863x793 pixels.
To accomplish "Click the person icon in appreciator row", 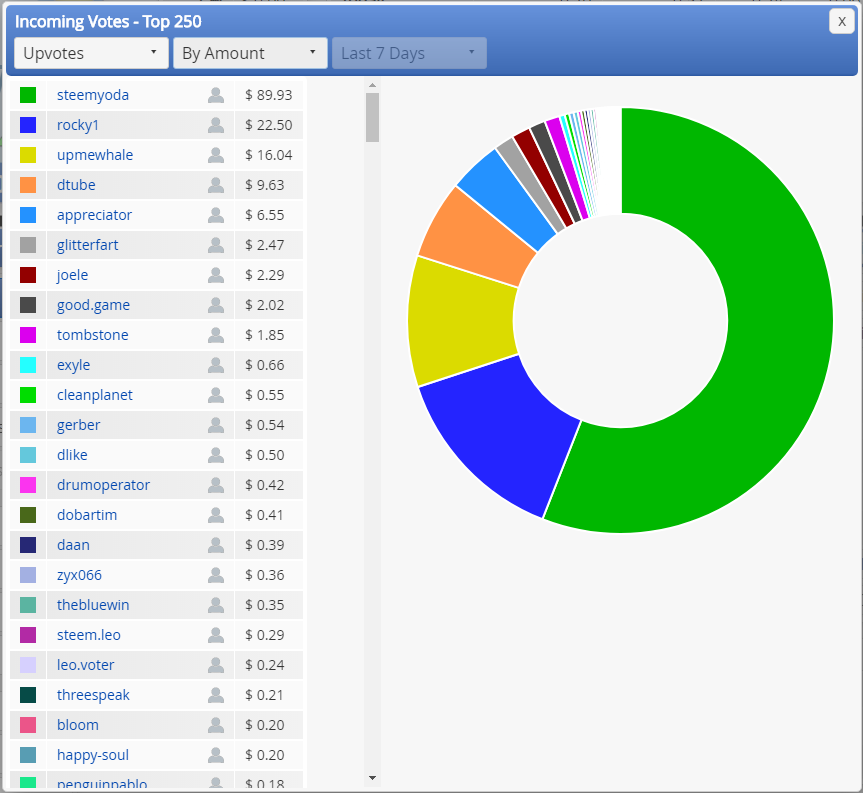I will 216,215.
